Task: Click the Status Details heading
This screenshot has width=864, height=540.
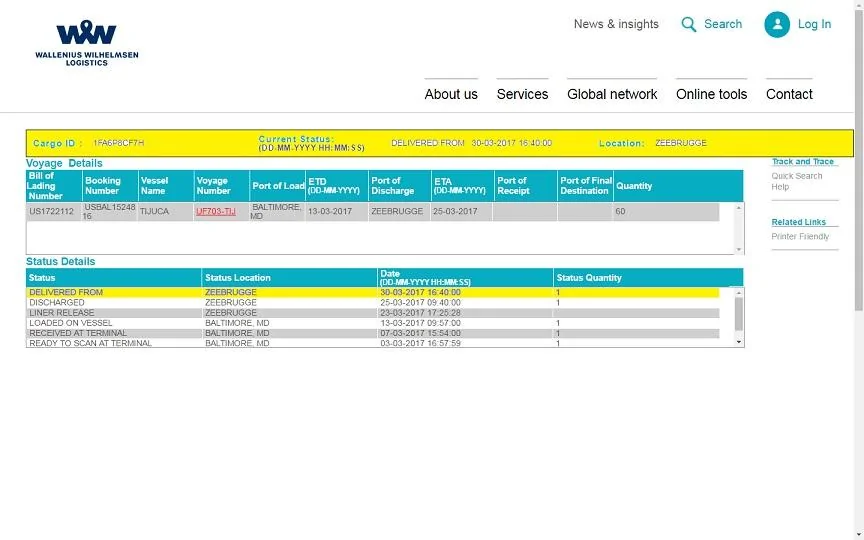Action: tap(61, 262)
